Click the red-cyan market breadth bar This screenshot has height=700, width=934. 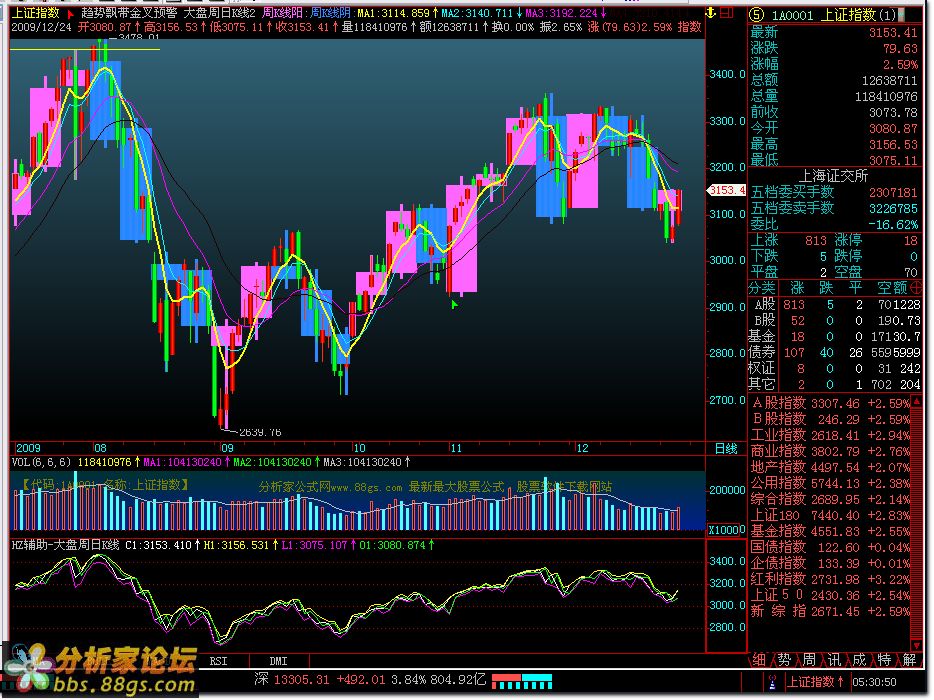pos(521,682)
